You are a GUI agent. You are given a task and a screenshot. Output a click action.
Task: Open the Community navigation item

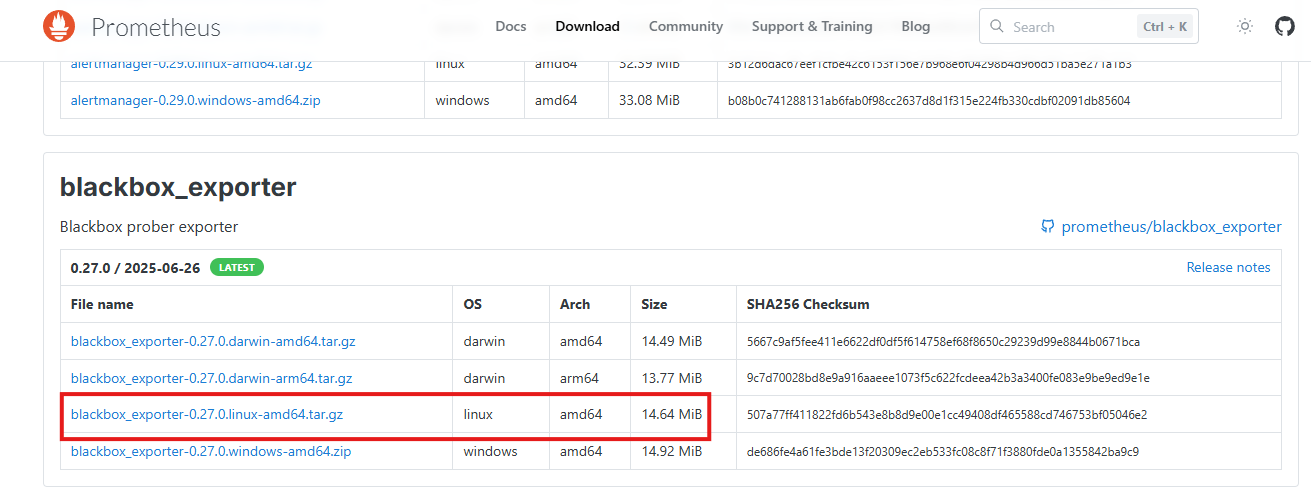click(x=685, y=27)
